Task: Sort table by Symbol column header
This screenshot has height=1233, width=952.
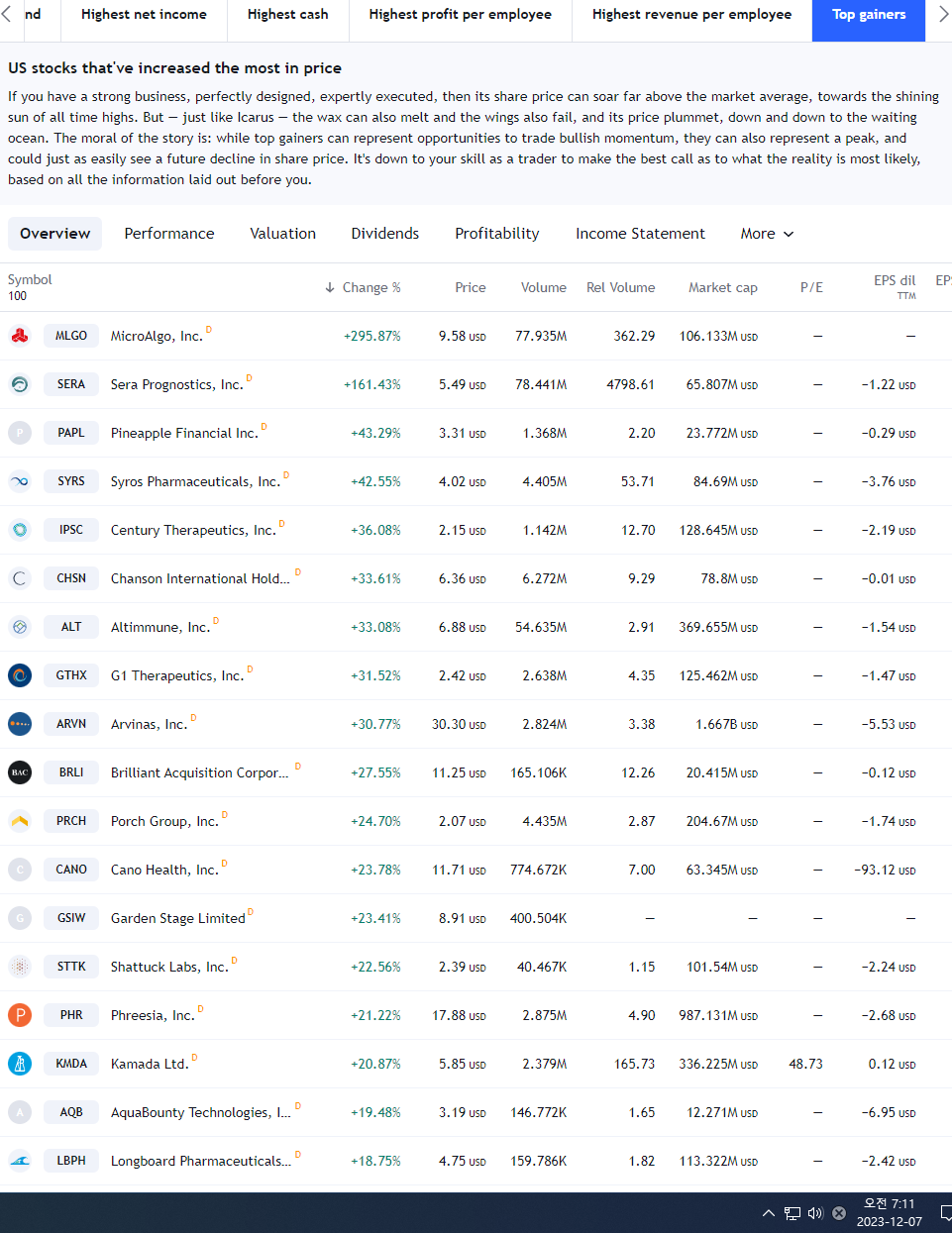Action: pyautogui.click(x=30, y=280)
